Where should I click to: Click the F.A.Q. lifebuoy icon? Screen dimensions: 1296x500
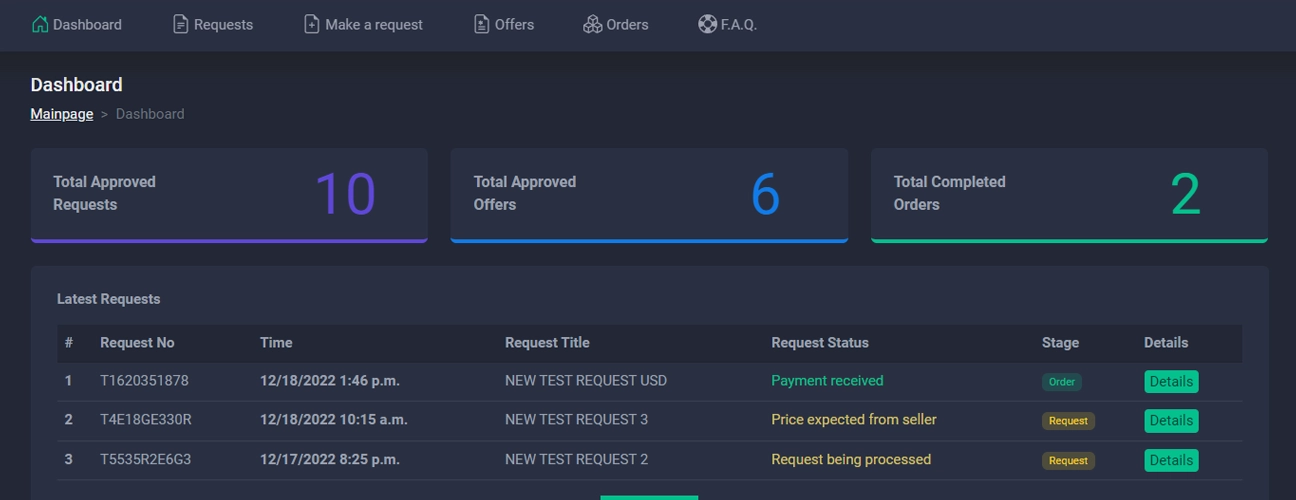point(708,24)
